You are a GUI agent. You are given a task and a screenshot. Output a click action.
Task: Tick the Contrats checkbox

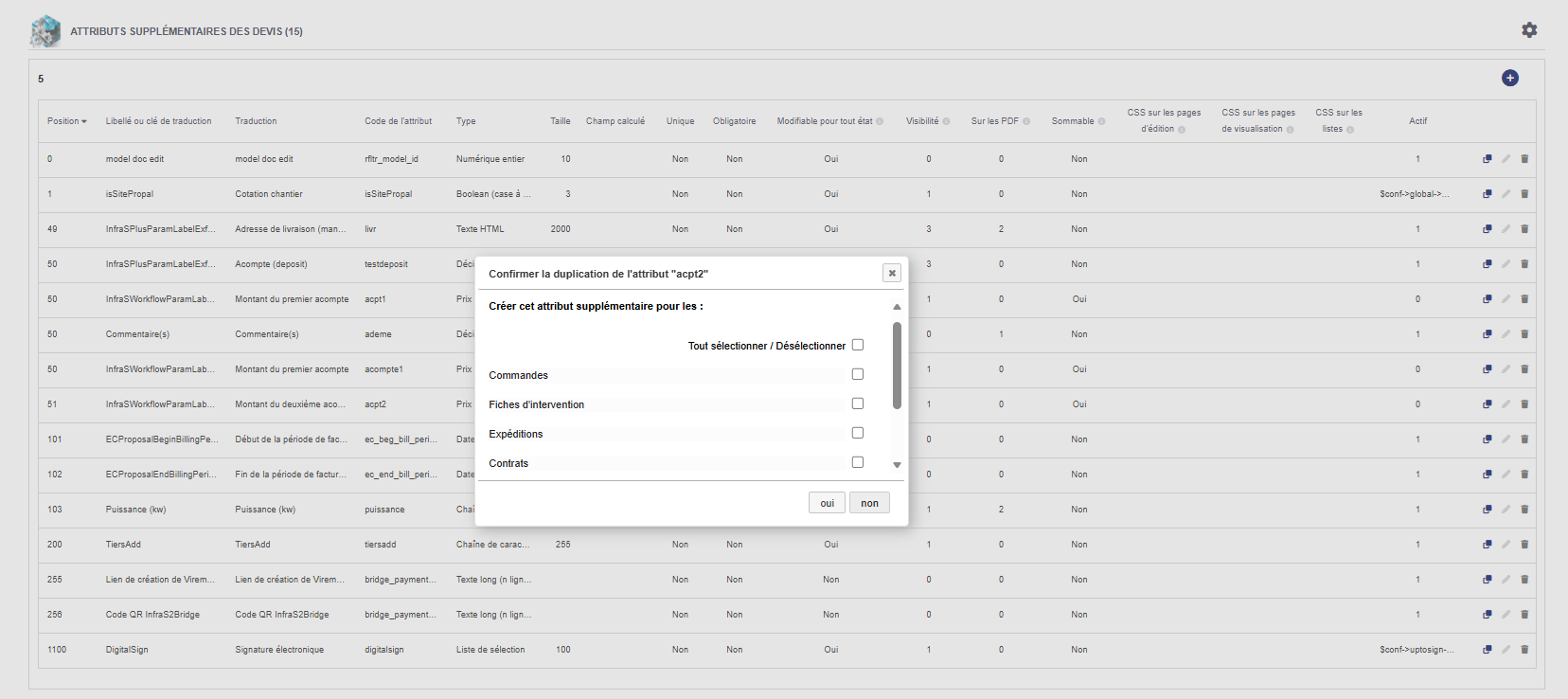click(858, 462)
